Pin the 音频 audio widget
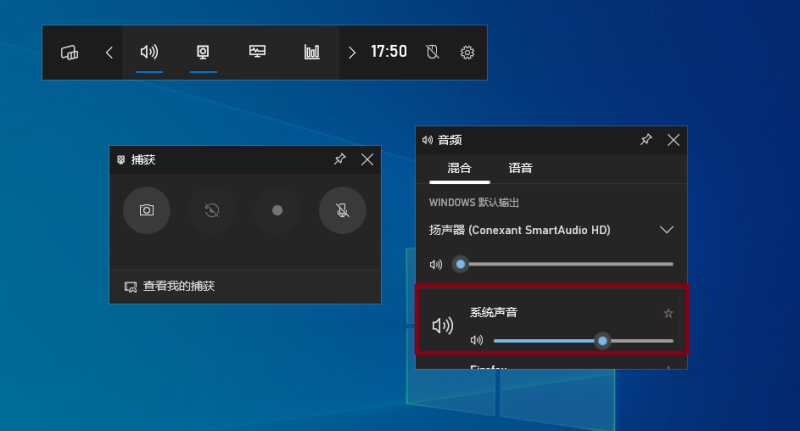Image resolution: width=800 pixels, height=431 pixels. pyautogui.click(x=646, y=139)
